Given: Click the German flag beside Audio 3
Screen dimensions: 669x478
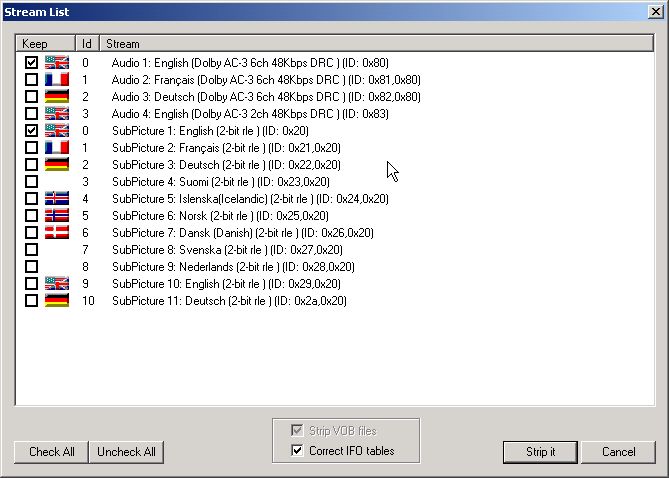Looking at the screenshot, I should pos(57,96).
